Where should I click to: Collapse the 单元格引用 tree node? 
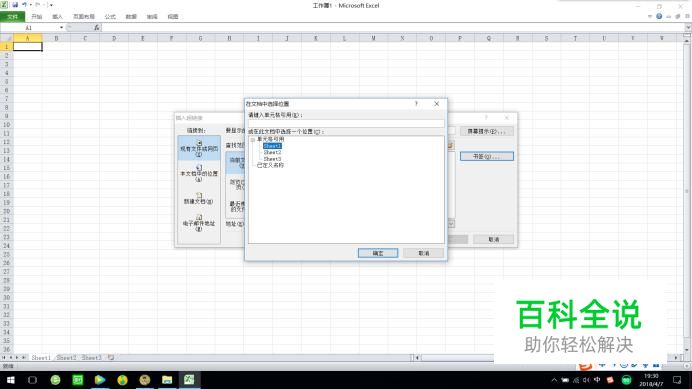[x=252, y=140]
